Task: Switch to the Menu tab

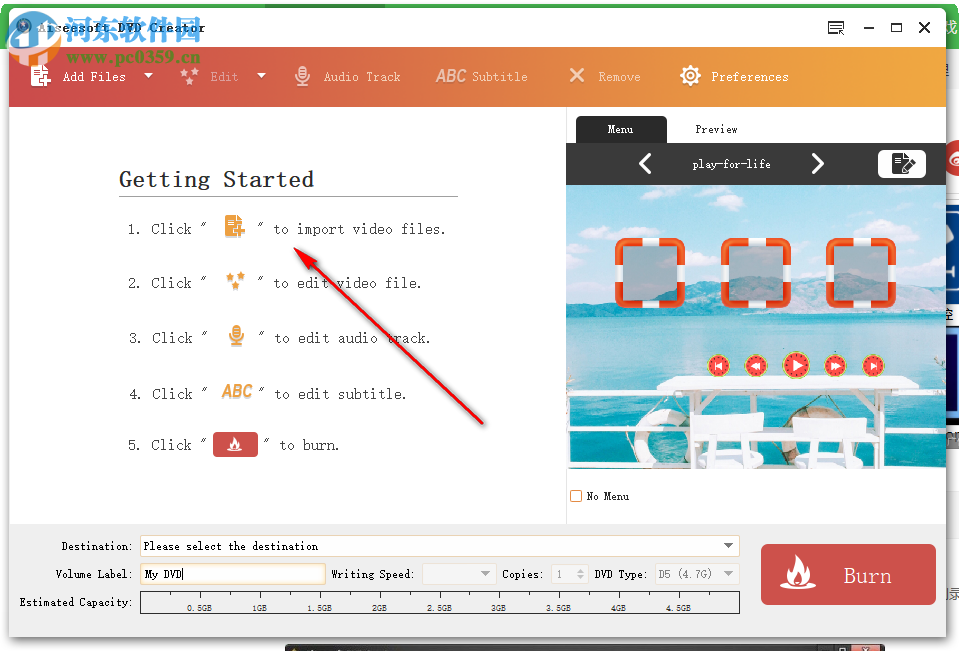Action: [621, 129]
